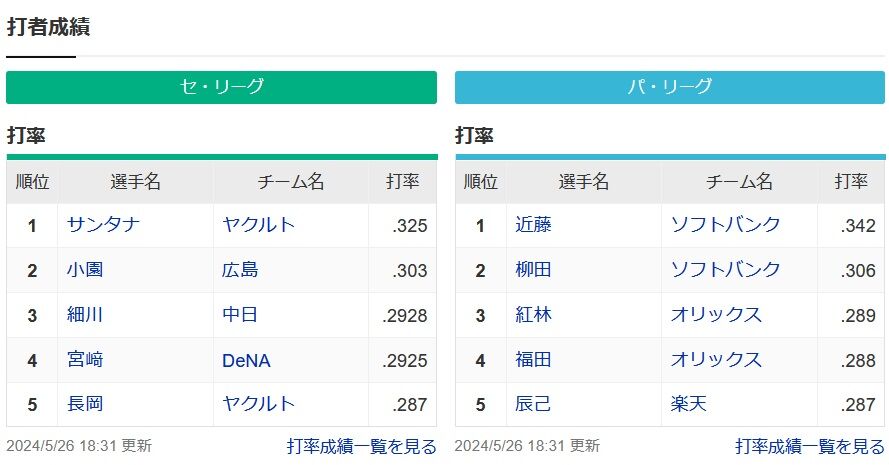Open Pacific League 打率成績一覧を見る link
The image size is (889, 465).
tap(810, 446)
